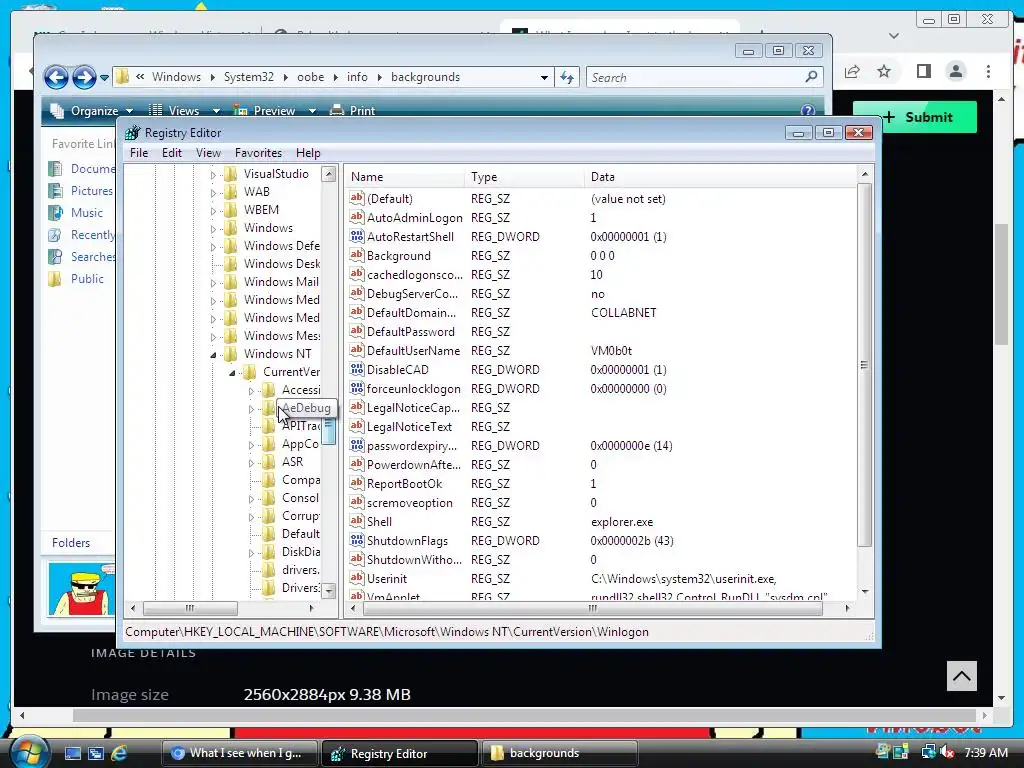
Task: Click the ShutdownFlags DWORD icon
Action: click(357, 541)
